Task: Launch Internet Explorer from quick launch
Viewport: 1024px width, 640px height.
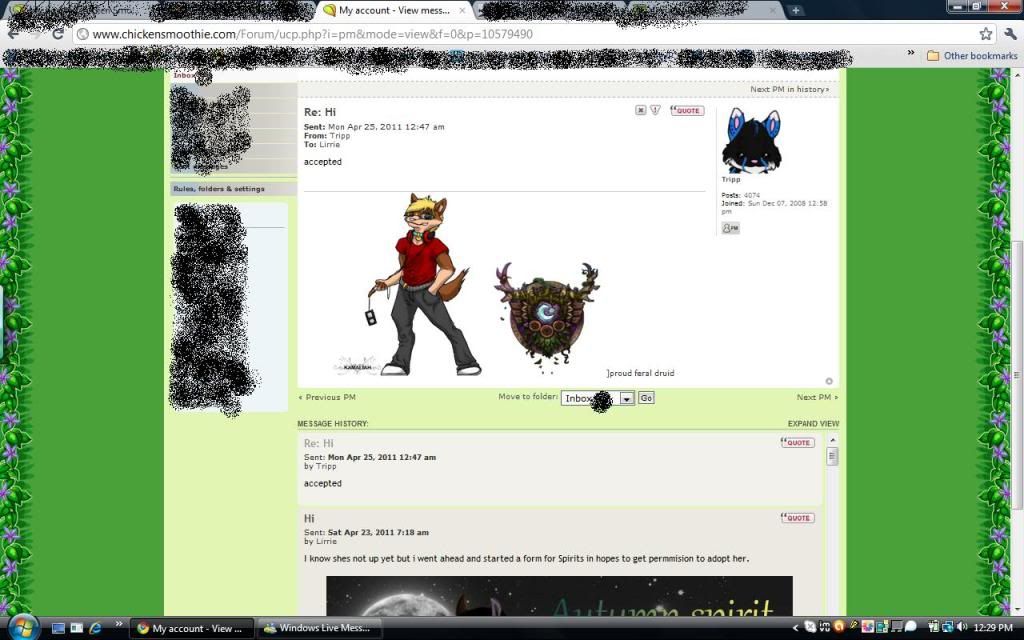Action: [x=95, y=628]
